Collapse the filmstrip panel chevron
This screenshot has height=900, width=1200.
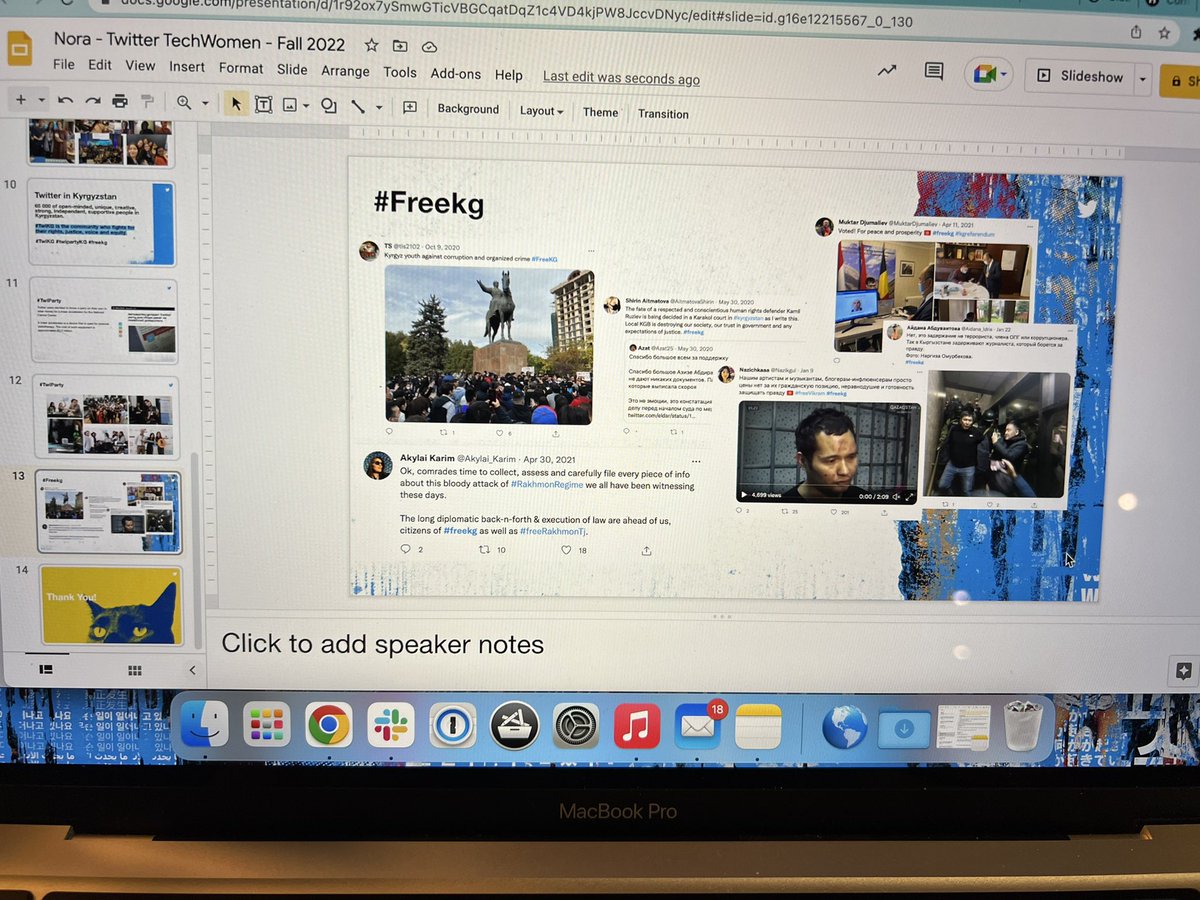pyautogui.click(x=192, y=669)
